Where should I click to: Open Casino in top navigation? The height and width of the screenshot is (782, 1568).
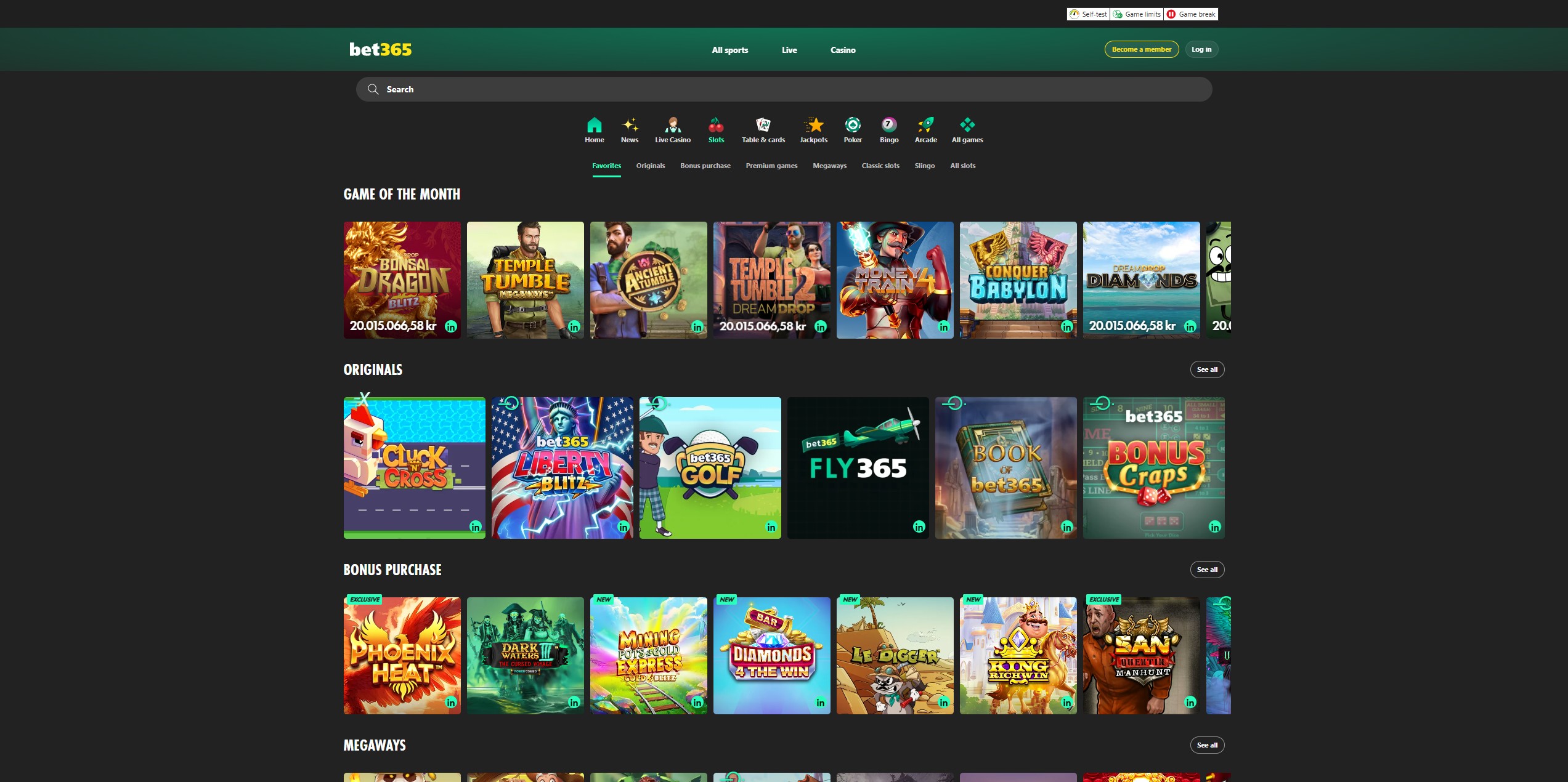(843, 50)
